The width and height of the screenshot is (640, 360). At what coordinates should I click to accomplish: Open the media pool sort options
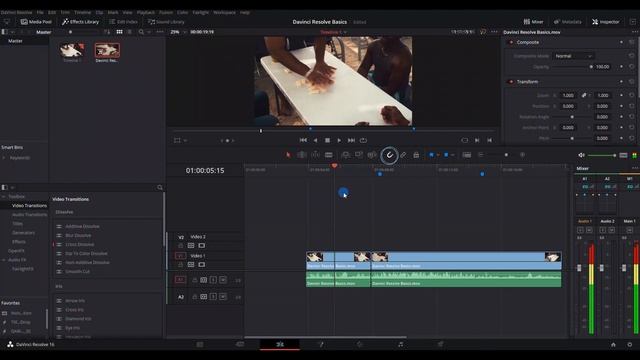tap(107, 32)
